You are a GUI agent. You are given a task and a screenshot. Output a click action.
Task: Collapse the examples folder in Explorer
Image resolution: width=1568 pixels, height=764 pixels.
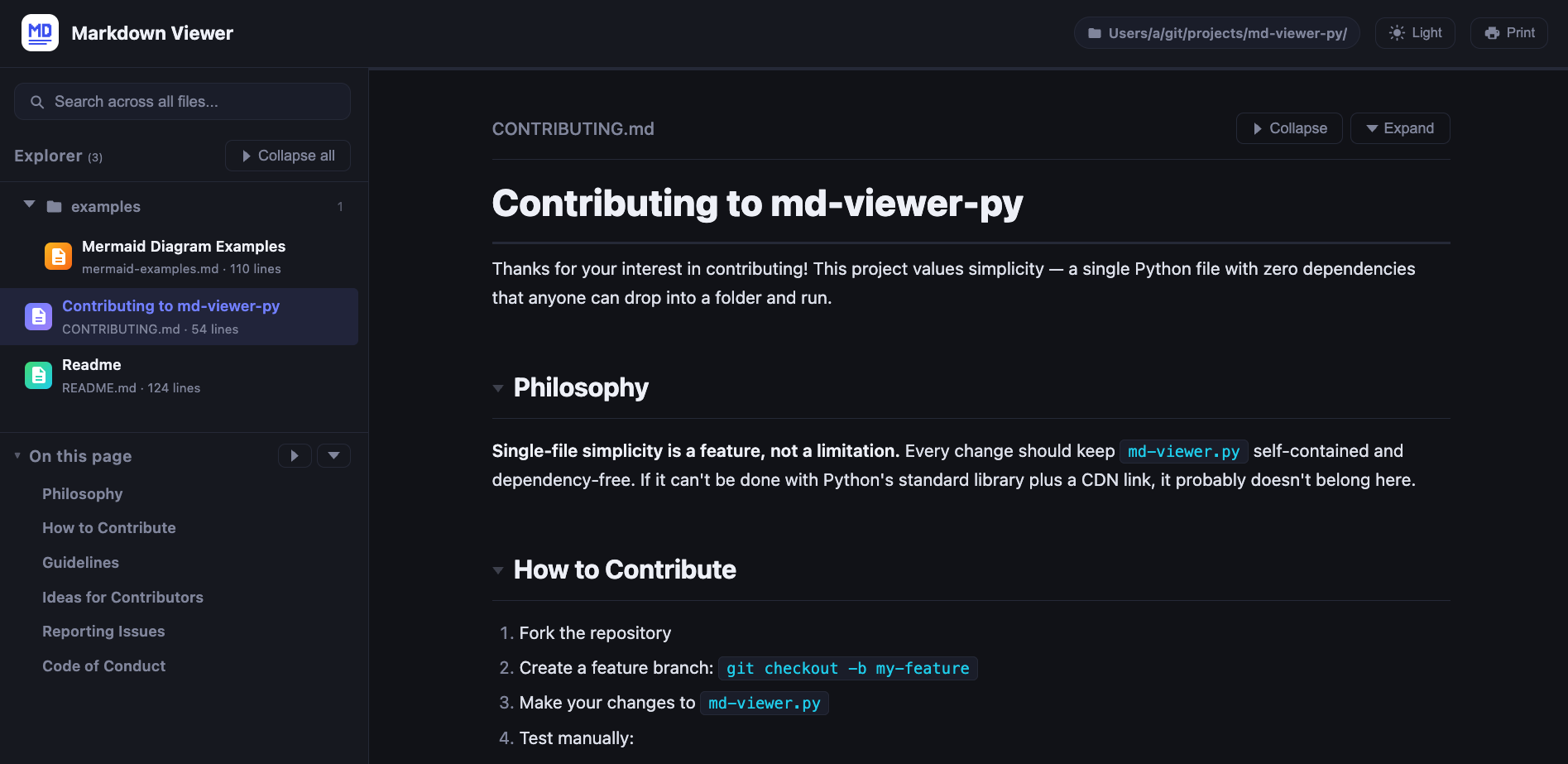coord(27,204)
